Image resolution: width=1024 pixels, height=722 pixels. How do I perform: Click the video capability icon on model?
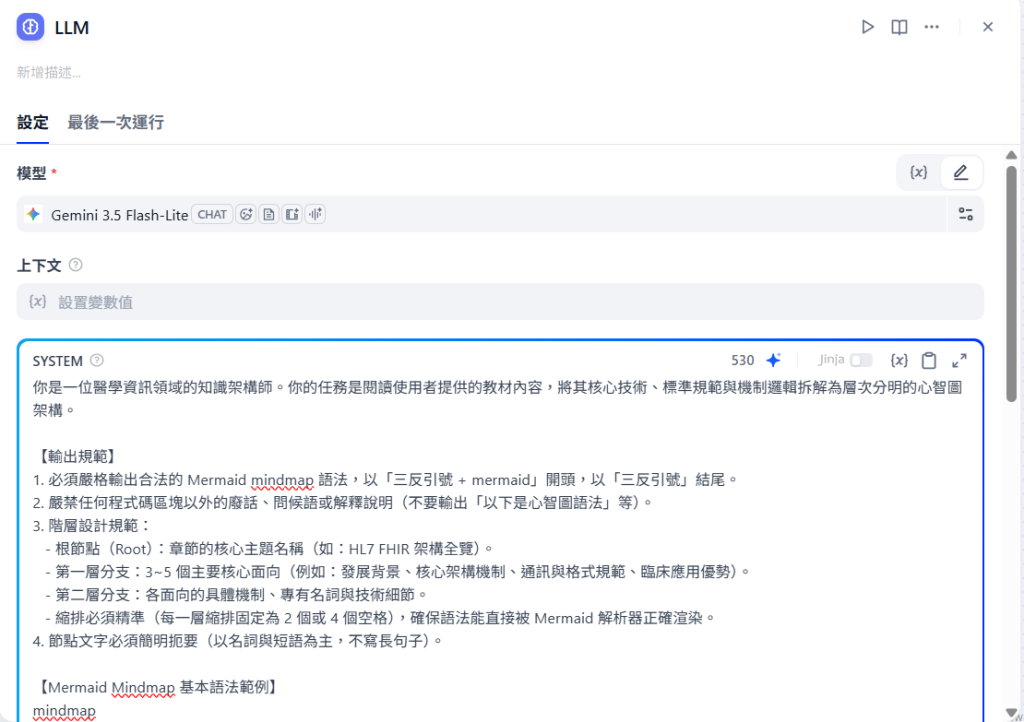pyautogui.click(x=292, y=214)
